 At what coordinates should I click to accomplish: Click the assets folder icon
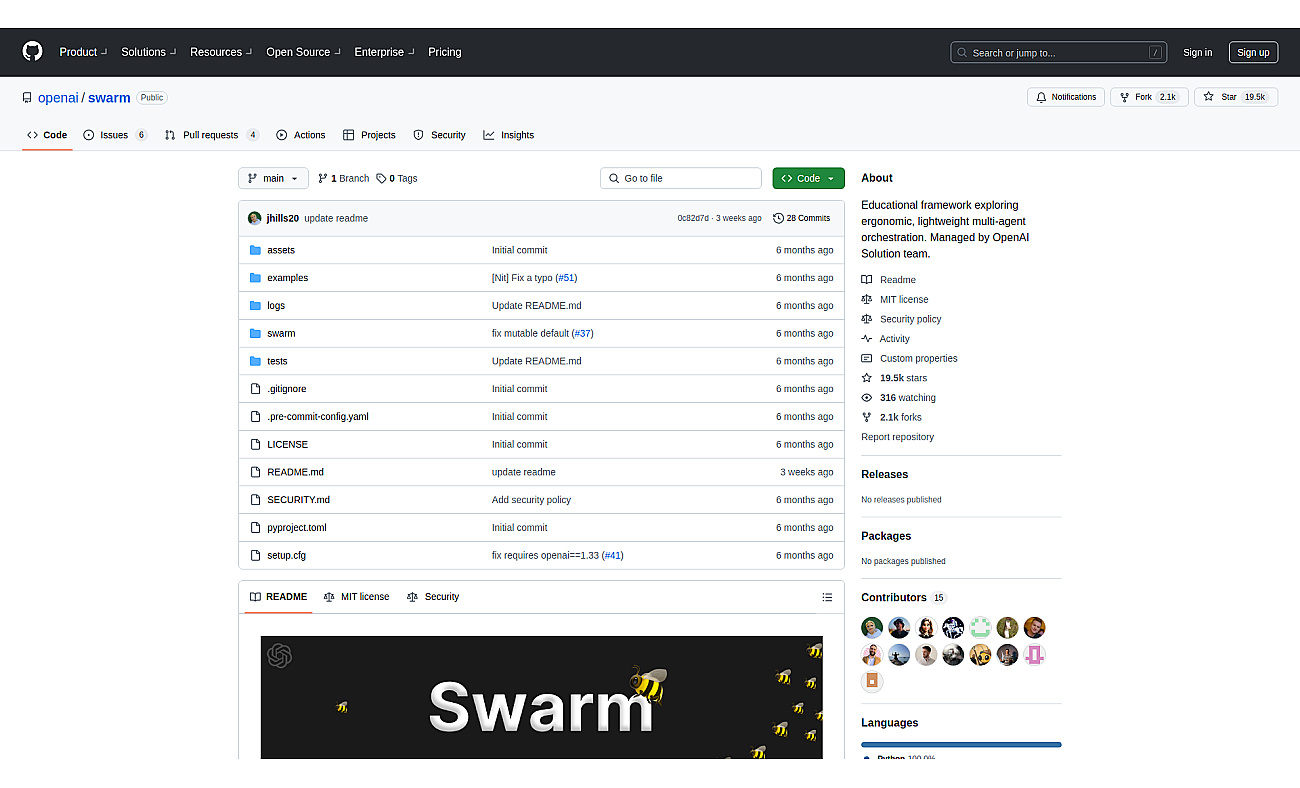click(255, 250)
